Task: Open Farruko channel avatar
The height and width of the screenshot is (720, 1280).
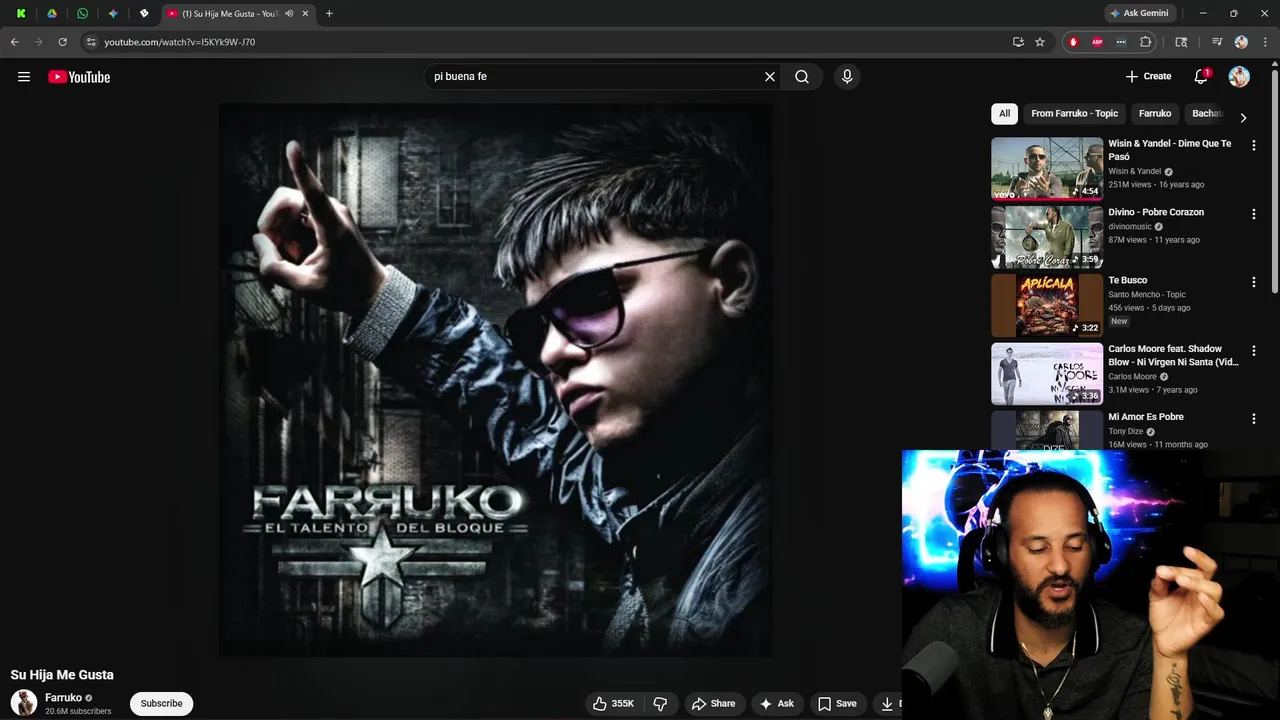Action: point(24,703)
